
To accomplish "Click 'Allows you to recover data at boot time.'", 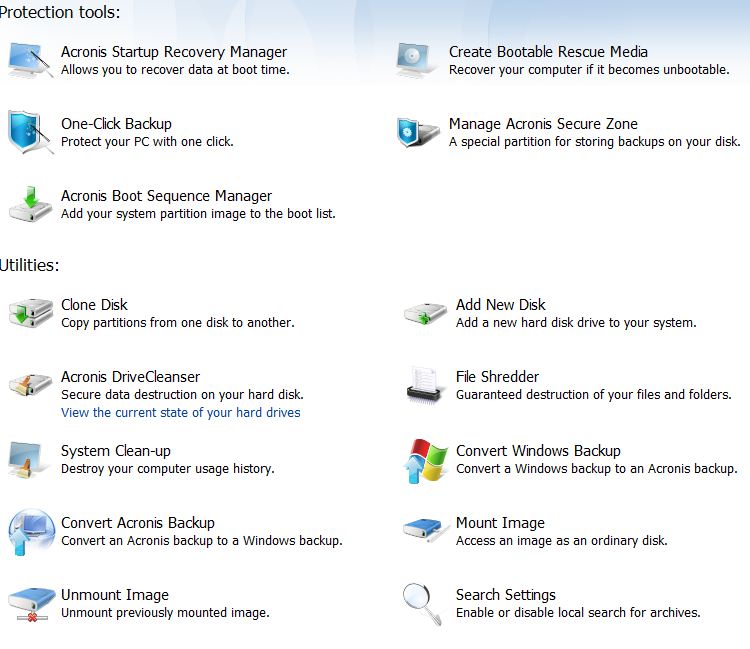I will pos(175,70).
